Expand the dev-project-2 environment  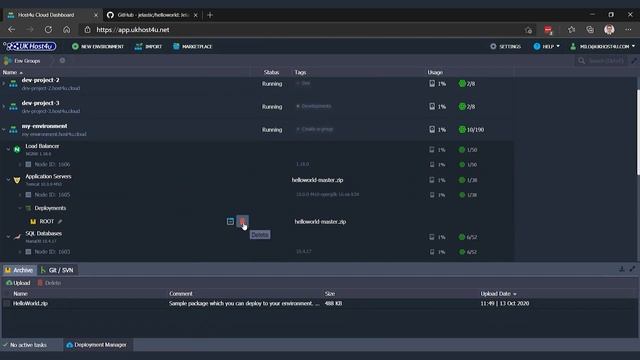click(x=4, y=84)
